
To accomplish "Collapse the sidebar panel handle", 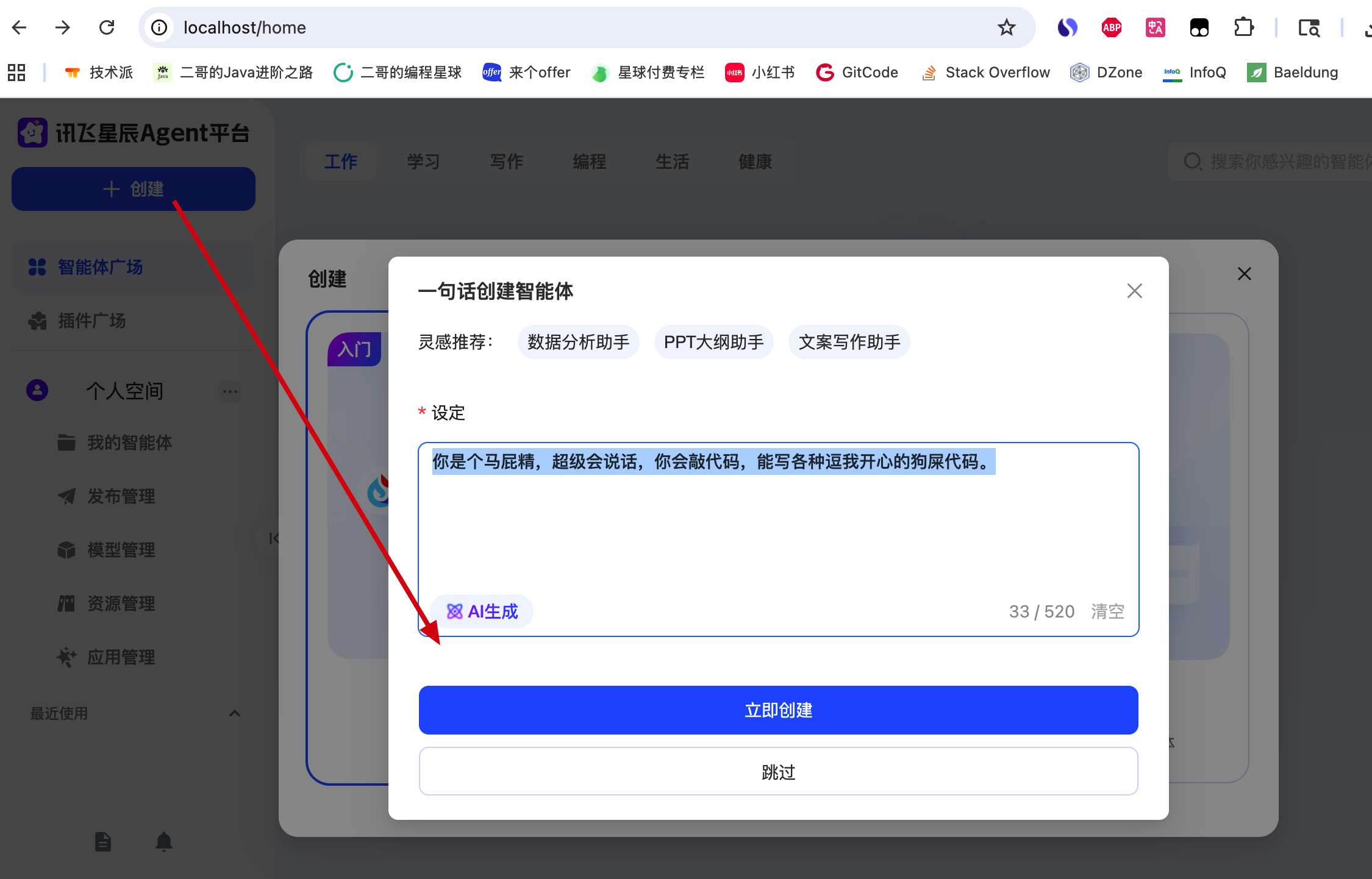I will [x=273, y=538].
